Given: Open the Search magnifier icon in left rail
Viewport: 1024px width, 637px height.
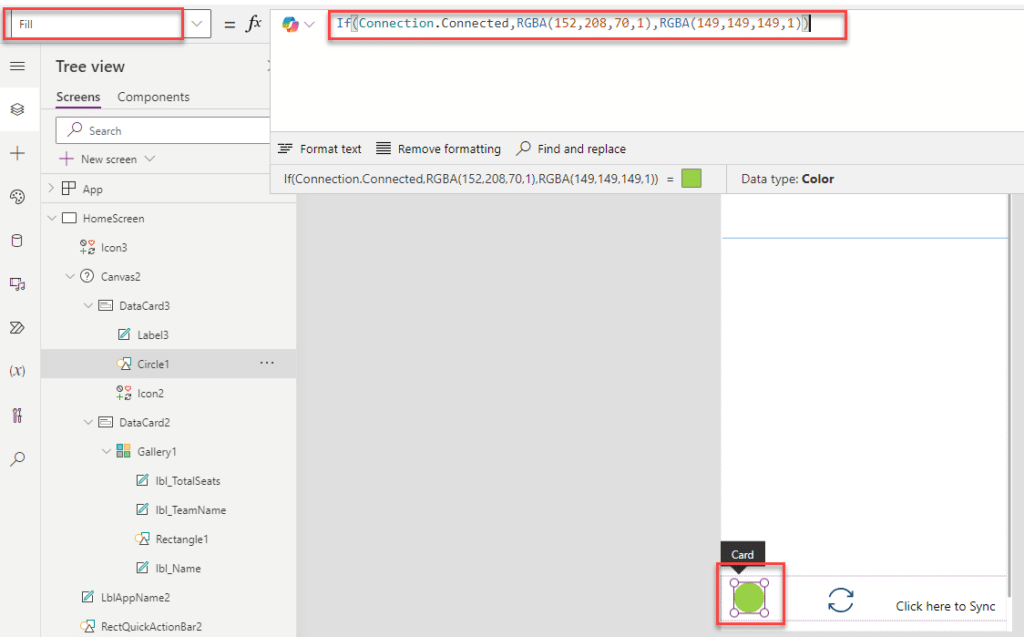Looking at the screenshot, I should pyautogui.click(x=17, y=459).
